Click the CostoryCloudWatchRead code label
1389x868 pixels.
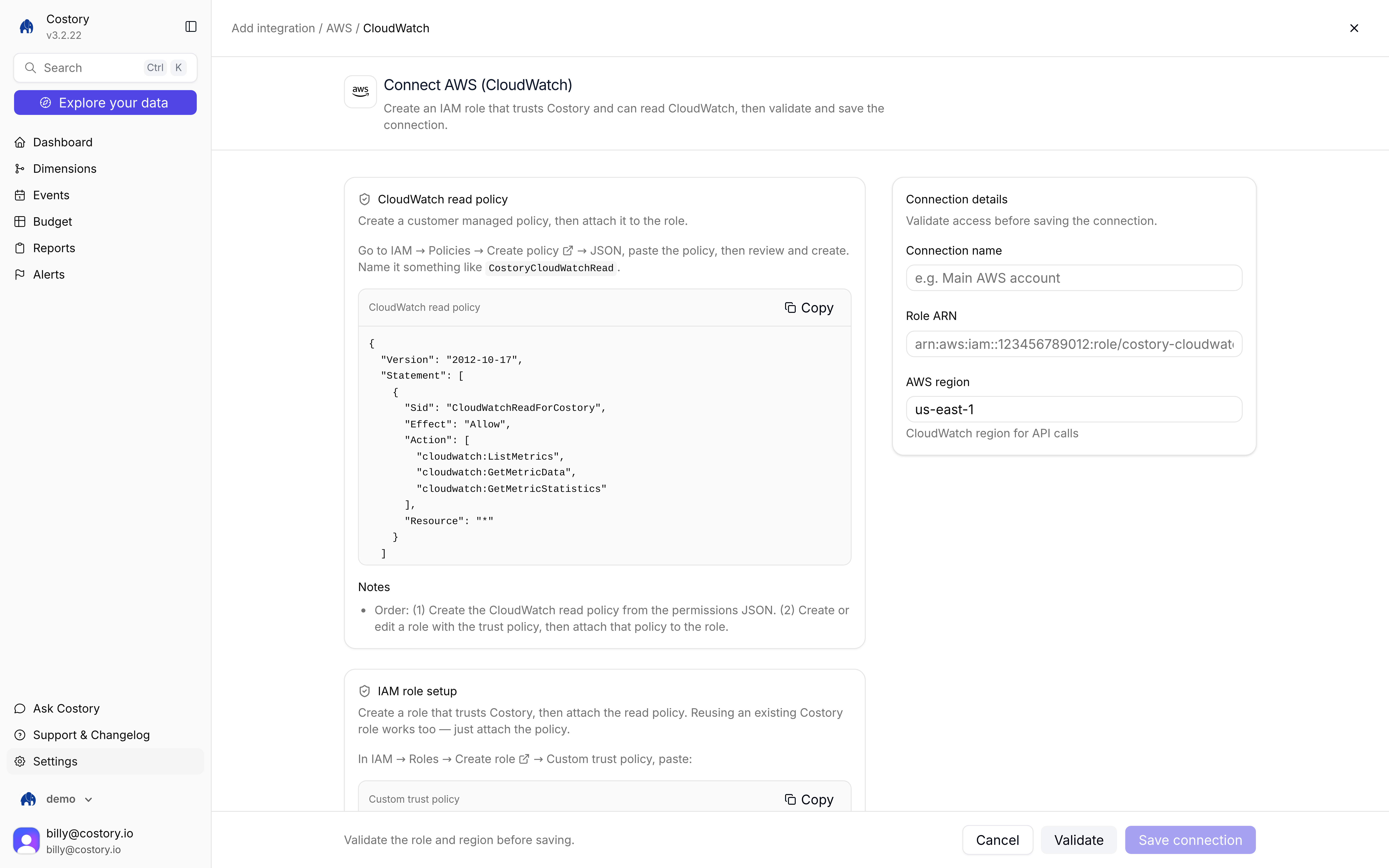(x=551, y=268)
